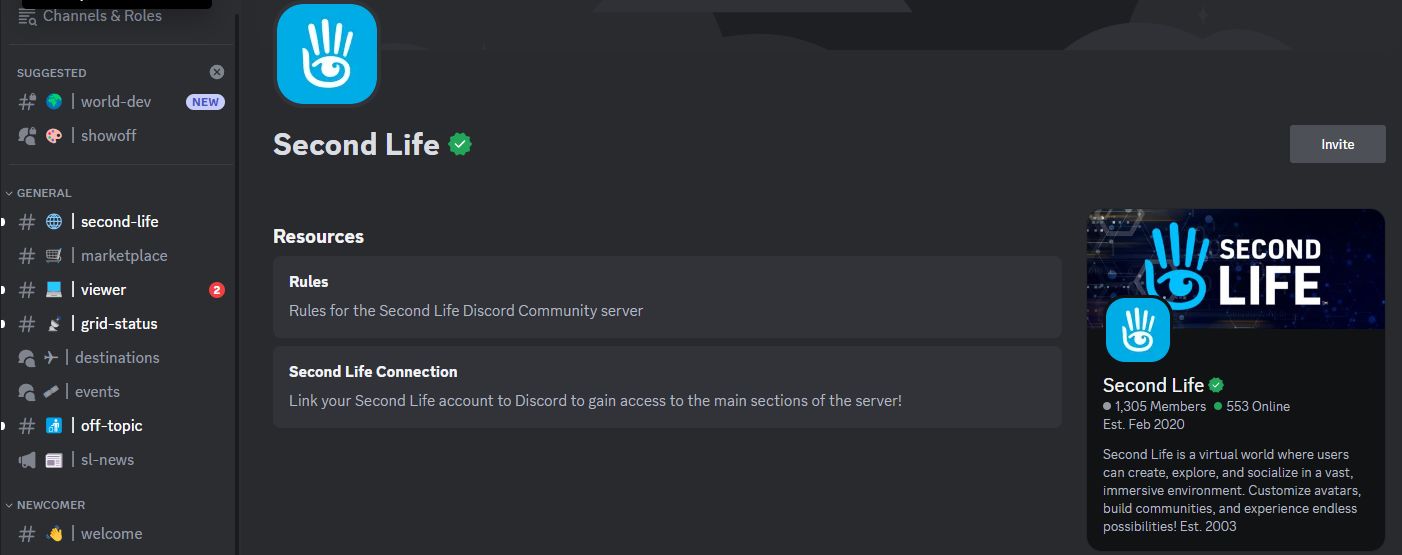The image size is (1402, 555).
Task: Open the world-dev channel
Action: [x=116, y=102]
